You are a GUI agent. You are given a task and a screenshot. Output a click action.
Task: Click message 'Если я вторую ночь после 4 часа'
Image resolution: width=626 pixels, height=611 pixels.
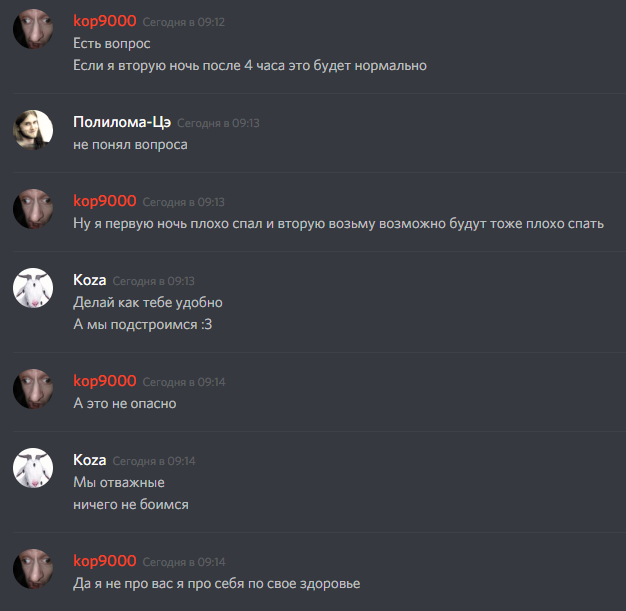[250, 65]
